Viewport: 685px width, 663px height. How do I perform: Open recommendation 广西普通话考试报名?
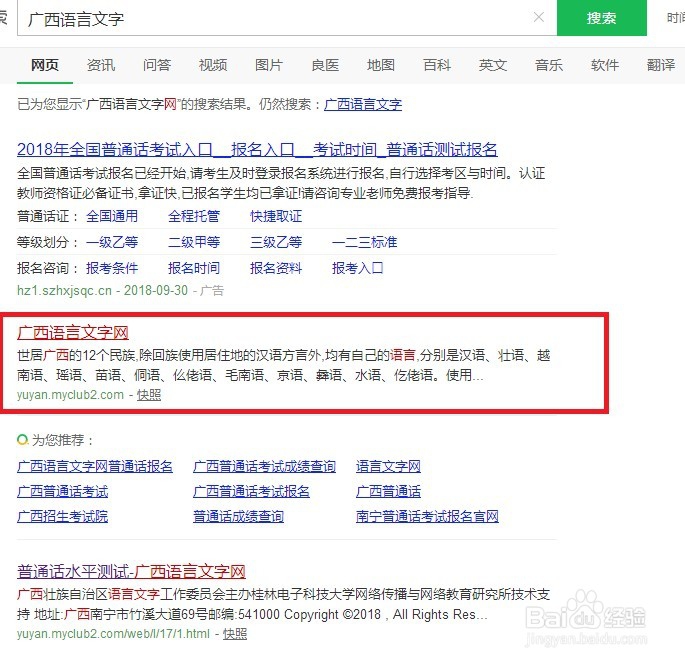(x=251, y=492)
